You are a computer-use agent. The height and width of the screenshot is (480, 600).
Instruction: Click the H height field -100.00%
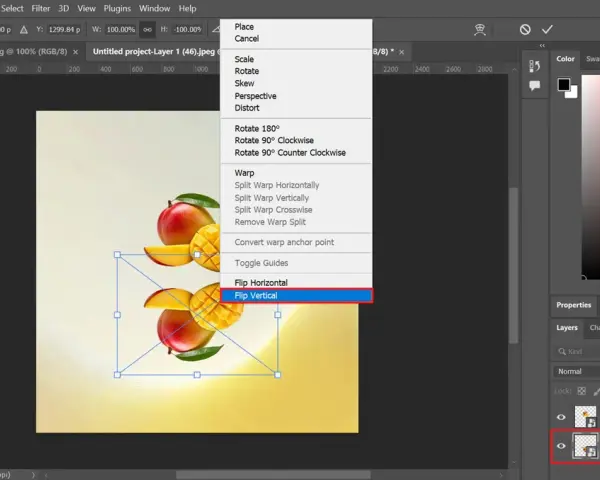[187, 29]
